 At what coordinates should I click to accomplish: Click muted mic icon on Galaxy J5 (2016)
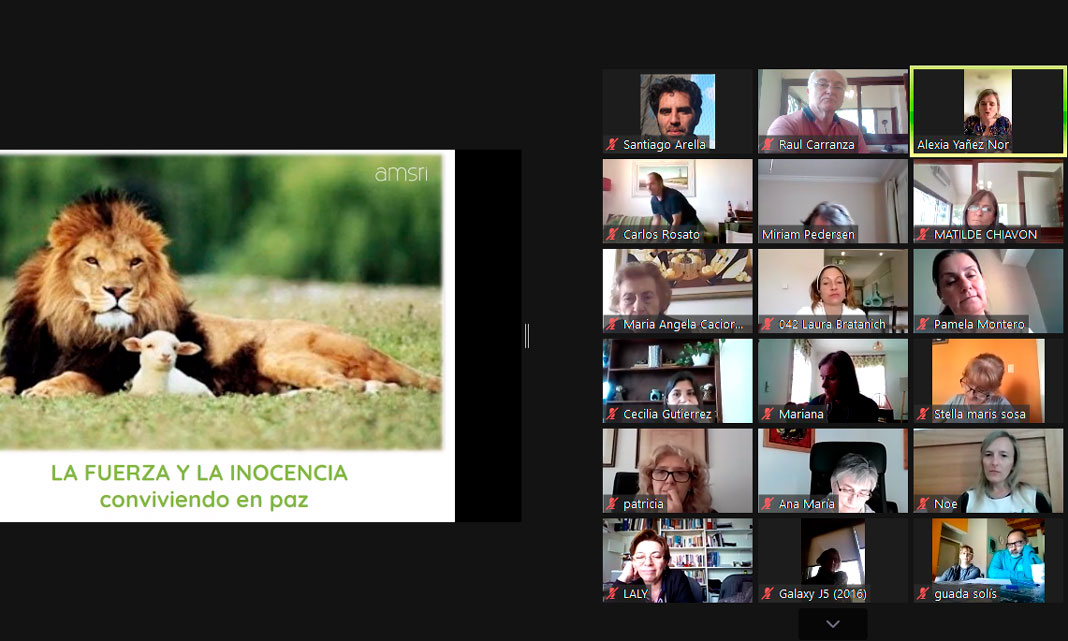pyautogui.click(x=768, y=594)
